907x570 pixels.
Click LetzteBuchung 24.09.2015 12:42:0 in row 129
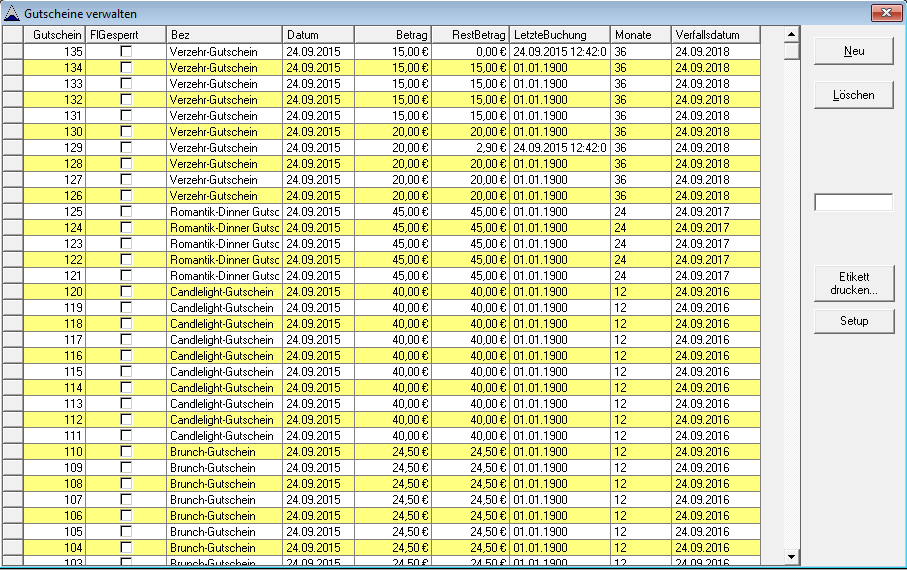pyautogui.click(x=559, y=148)
